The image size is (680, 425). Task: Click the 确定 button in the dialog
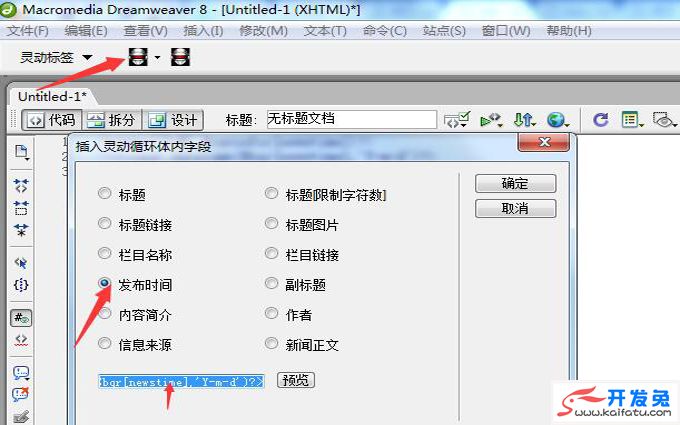click(515, 183)
